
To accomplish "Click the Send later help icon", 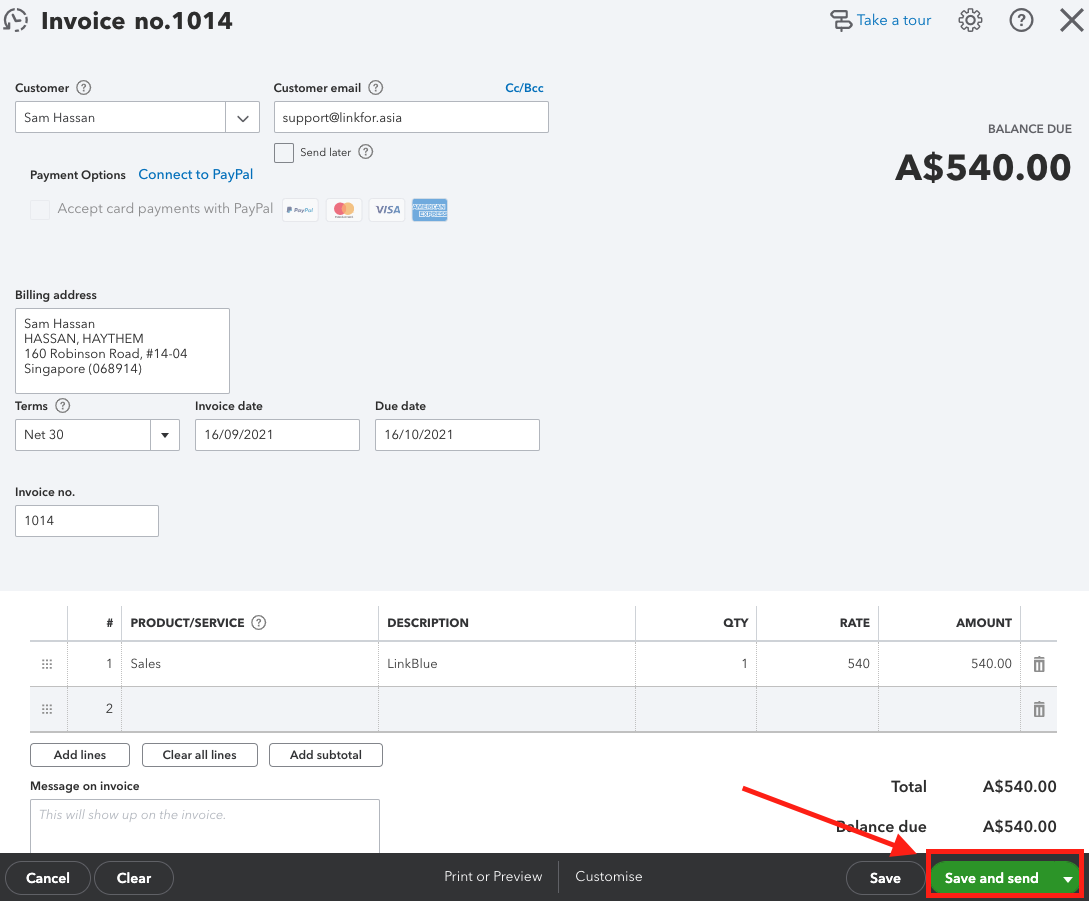I will click(x=365, y=151).
